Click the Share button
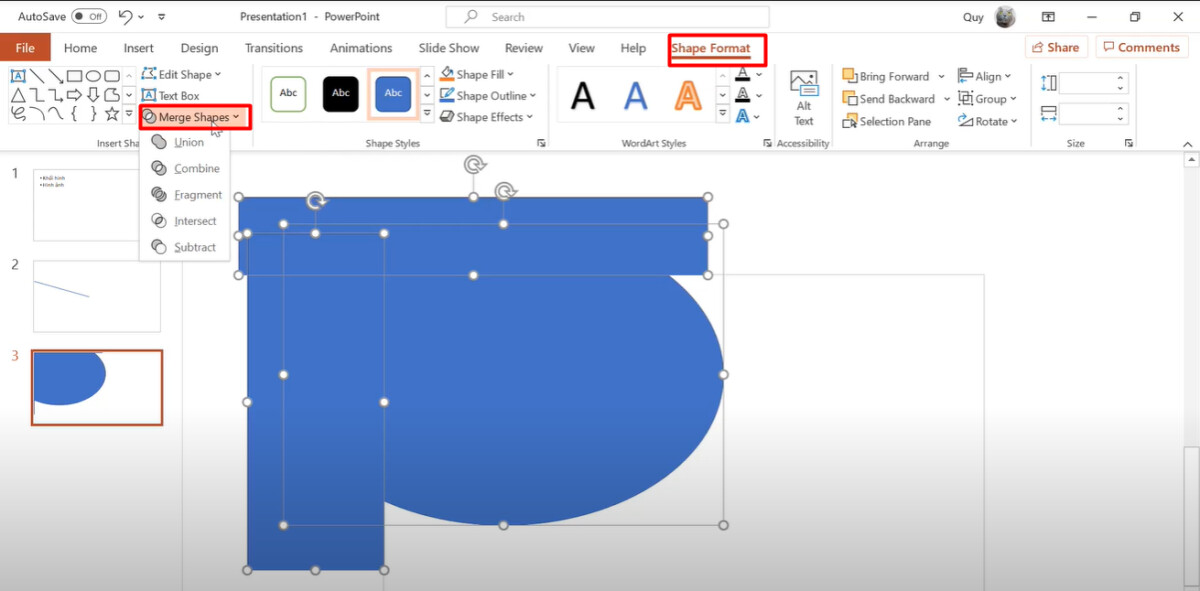 (x=1055, y=47)
